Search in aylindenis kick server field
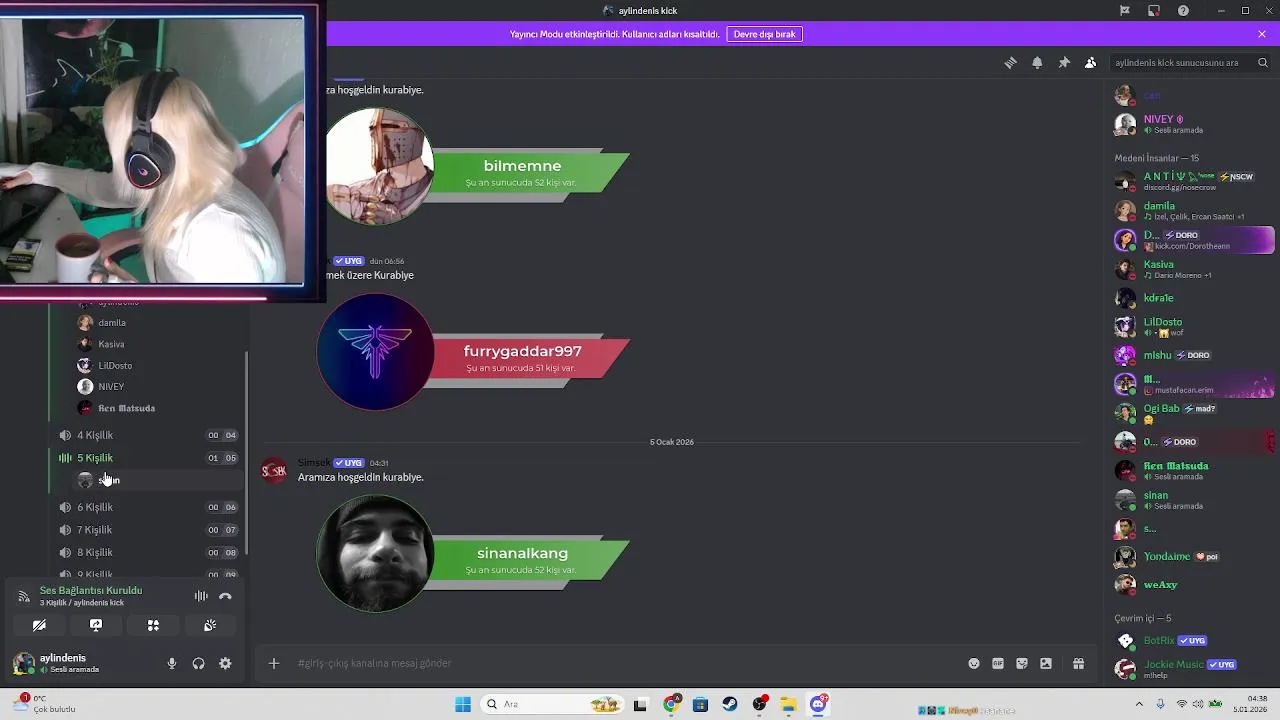This screenshot has height=720, width=1280. pos(1190,62)
